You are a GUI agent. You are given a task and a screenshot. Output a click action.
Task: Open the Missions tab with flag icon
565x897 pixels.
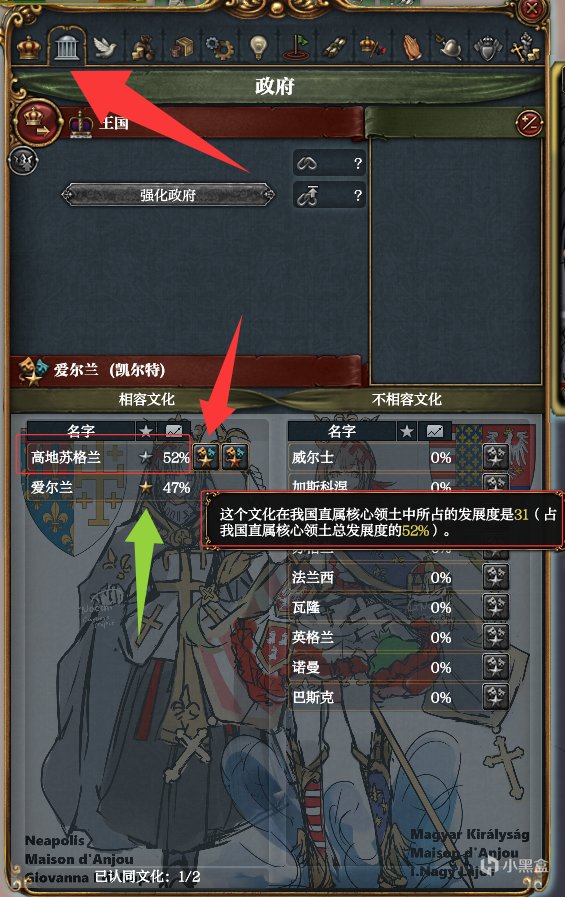(x=296, y=48)
